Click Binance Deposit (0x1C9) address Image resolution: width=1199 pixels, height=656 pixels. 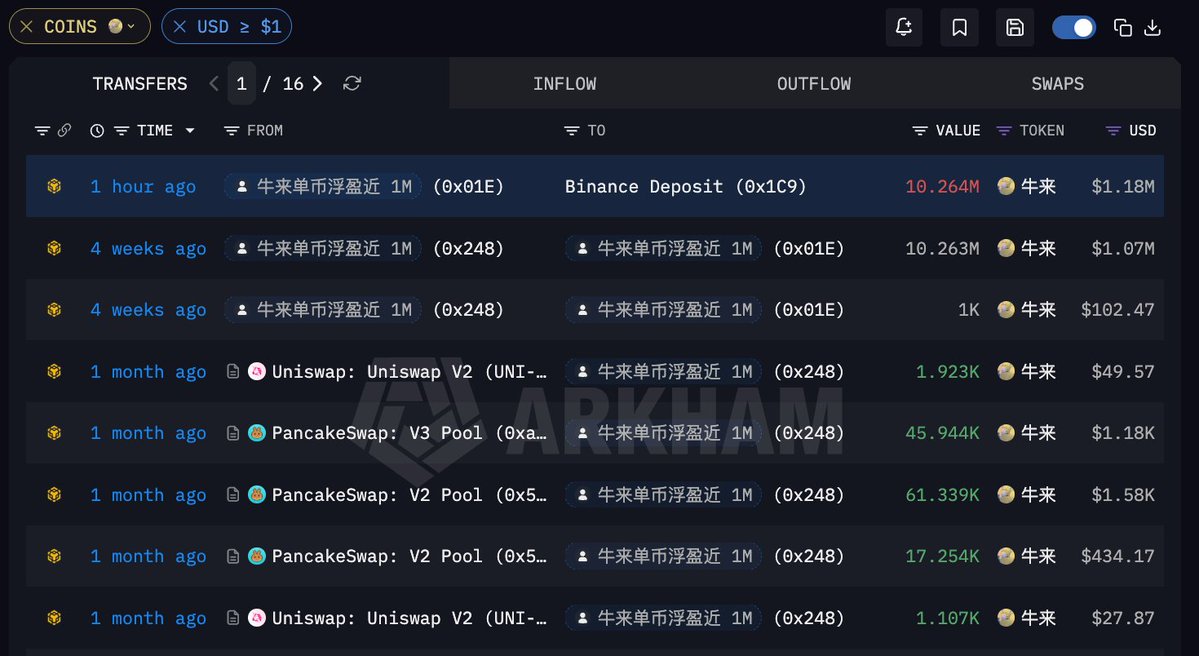click(x=685, y=187)
